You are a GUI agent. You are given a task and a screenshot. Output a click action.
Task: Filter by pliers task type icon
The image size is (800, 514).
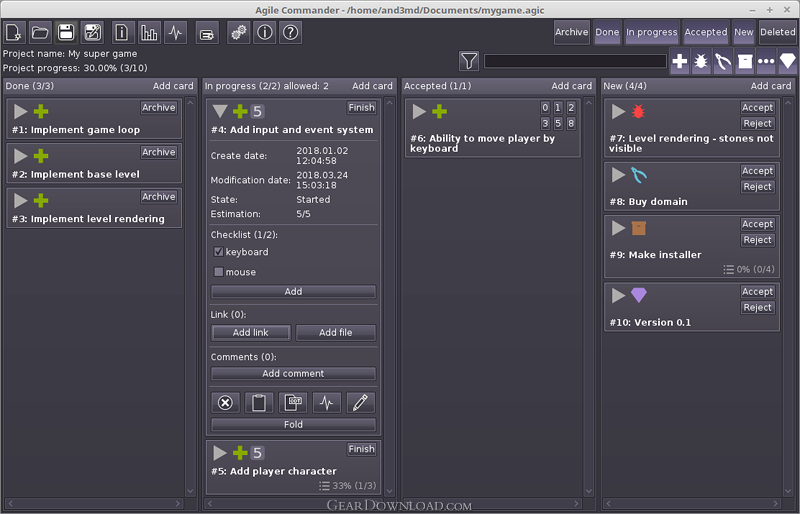[x=723, y=61]
